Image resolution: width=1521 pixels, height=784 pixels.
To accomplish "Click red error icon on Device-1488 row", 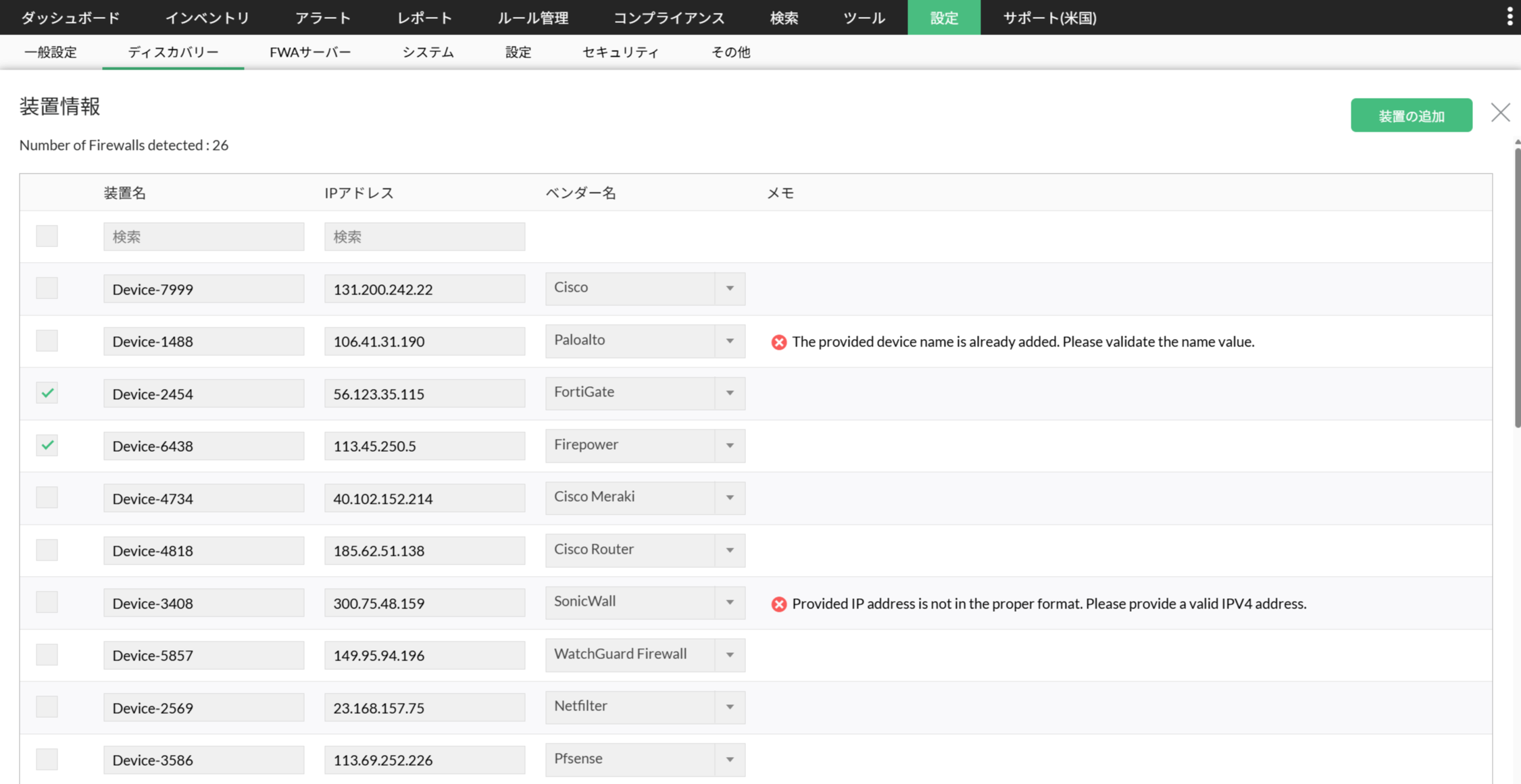I will point(778,342).
